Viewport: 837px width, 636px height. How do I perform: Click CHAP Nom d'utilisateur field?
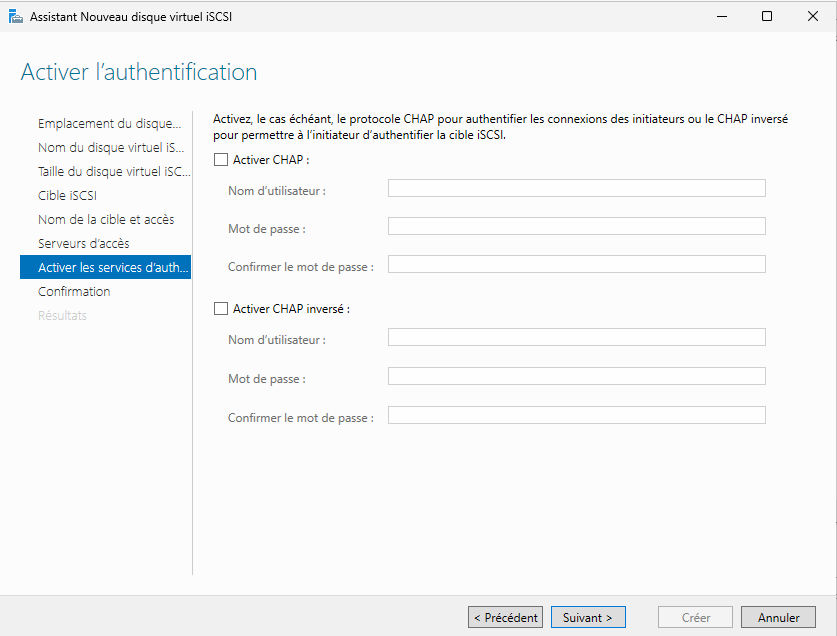click(x=576, y=188)
